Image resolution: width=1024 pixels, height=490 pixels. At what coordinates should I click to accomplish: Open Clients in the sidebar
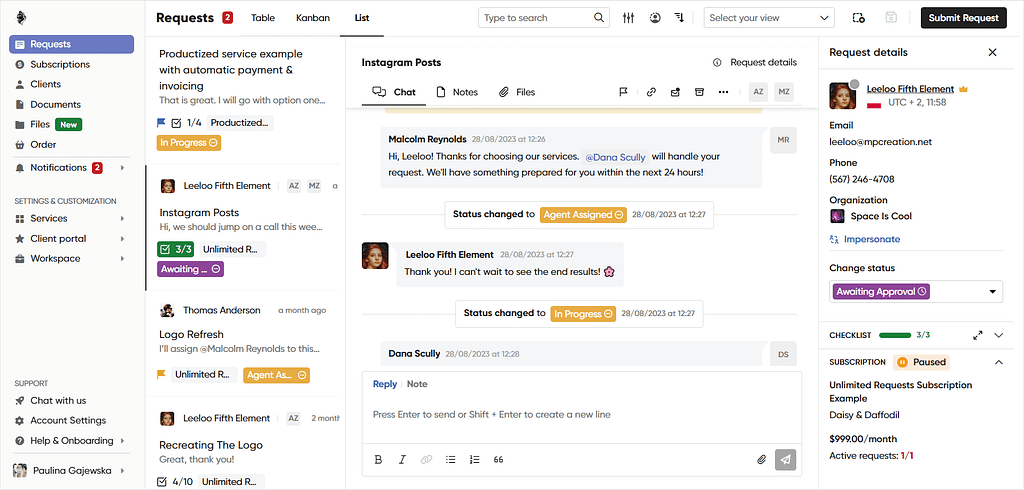(x=46, y=84)
